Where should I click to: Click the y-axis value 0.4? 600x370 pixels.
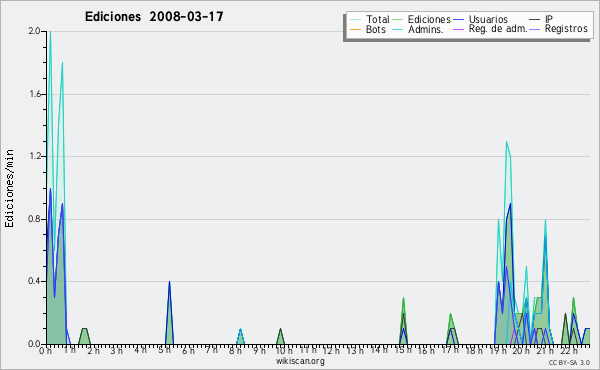tap(34, 281)
